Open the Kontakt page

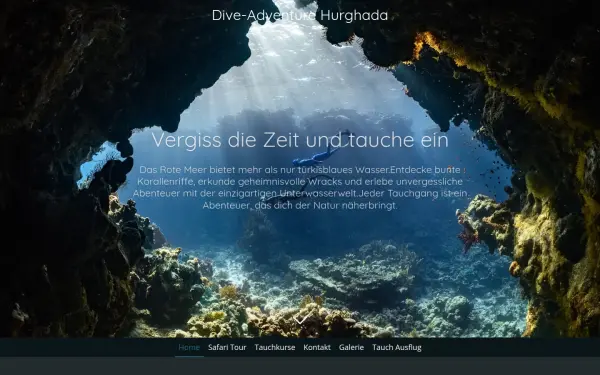coord(317,347)
